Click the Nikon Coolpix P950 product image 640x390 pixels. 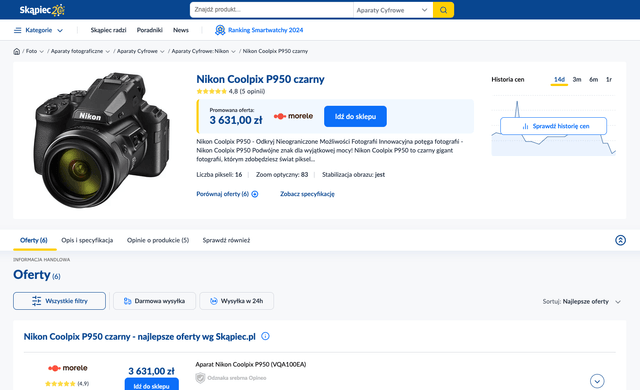102,140
